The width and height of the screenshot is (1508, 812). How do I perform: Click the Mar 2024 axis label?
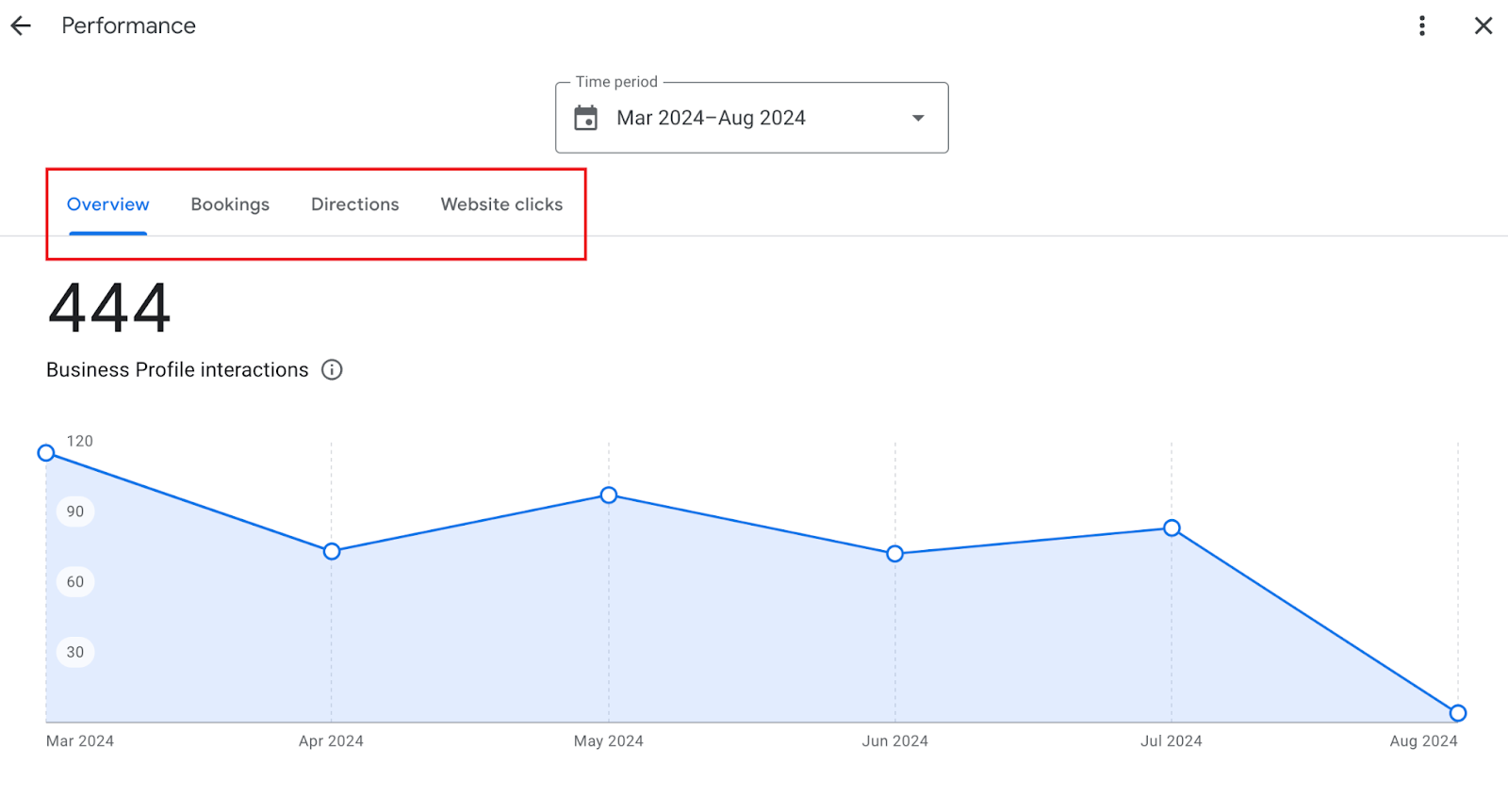click(x=80, y=741)
